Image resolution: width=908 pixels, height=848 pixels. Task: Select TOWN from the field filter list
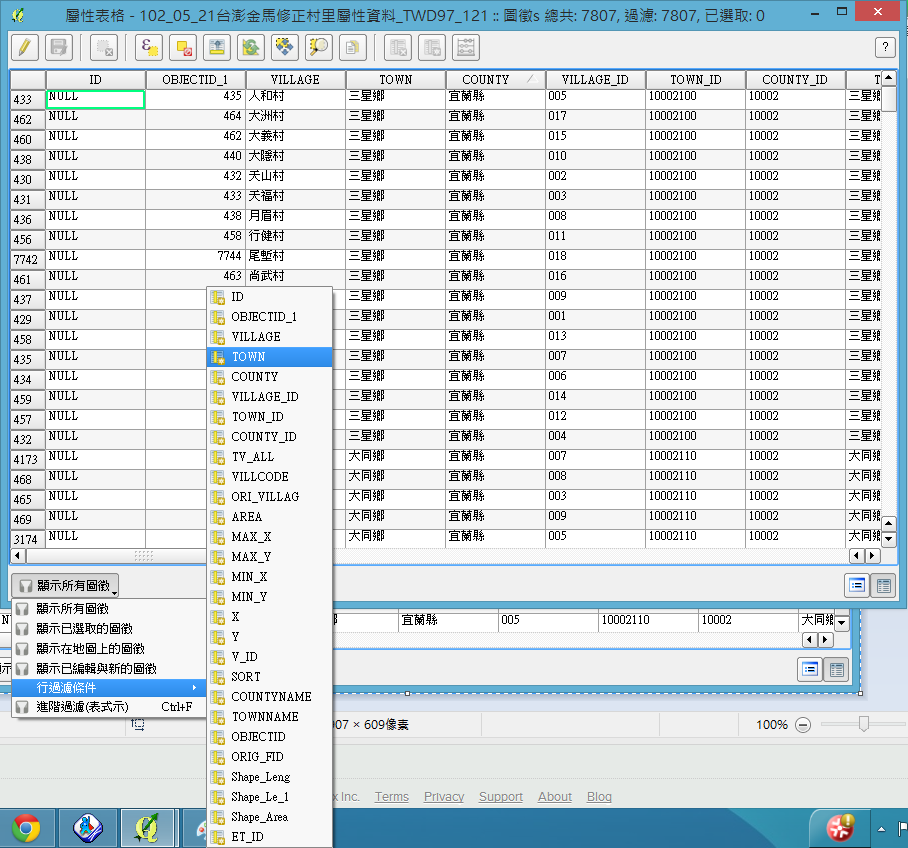click(x=249, y=357)
